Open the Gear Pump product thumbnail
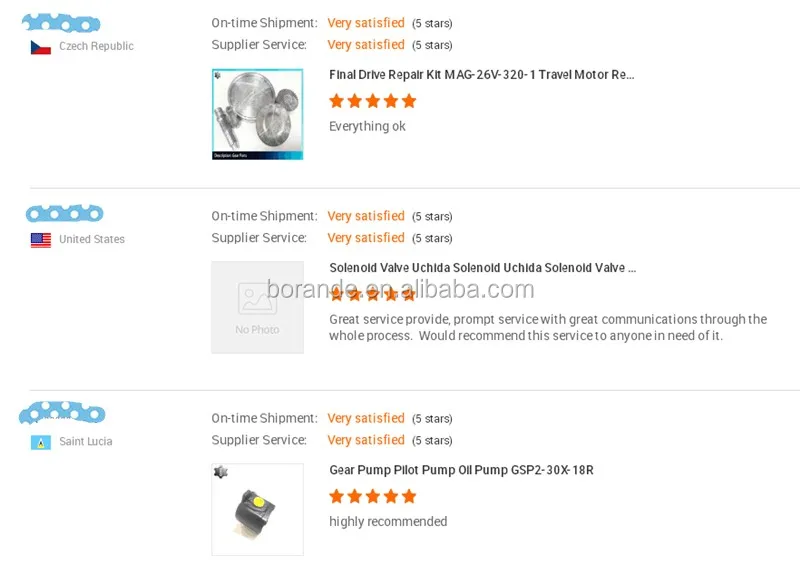Image resolution: width=800 pixels, height=574 pixels. tap(257, 509)
